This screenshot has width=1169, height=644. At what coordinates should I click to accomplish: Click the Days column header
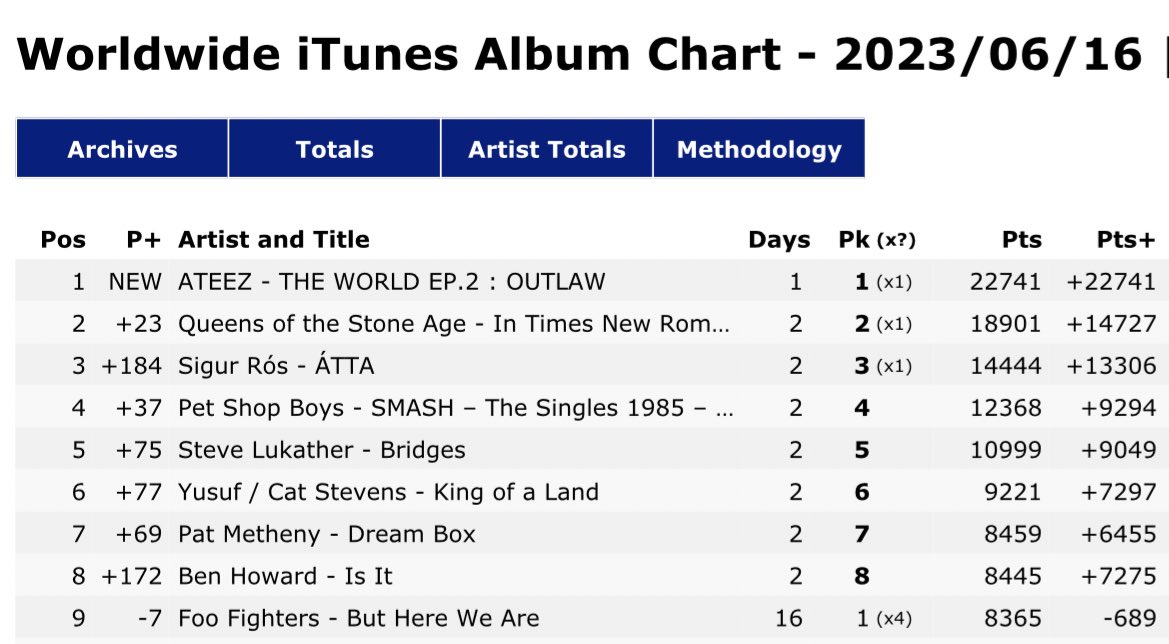[779, 239]
